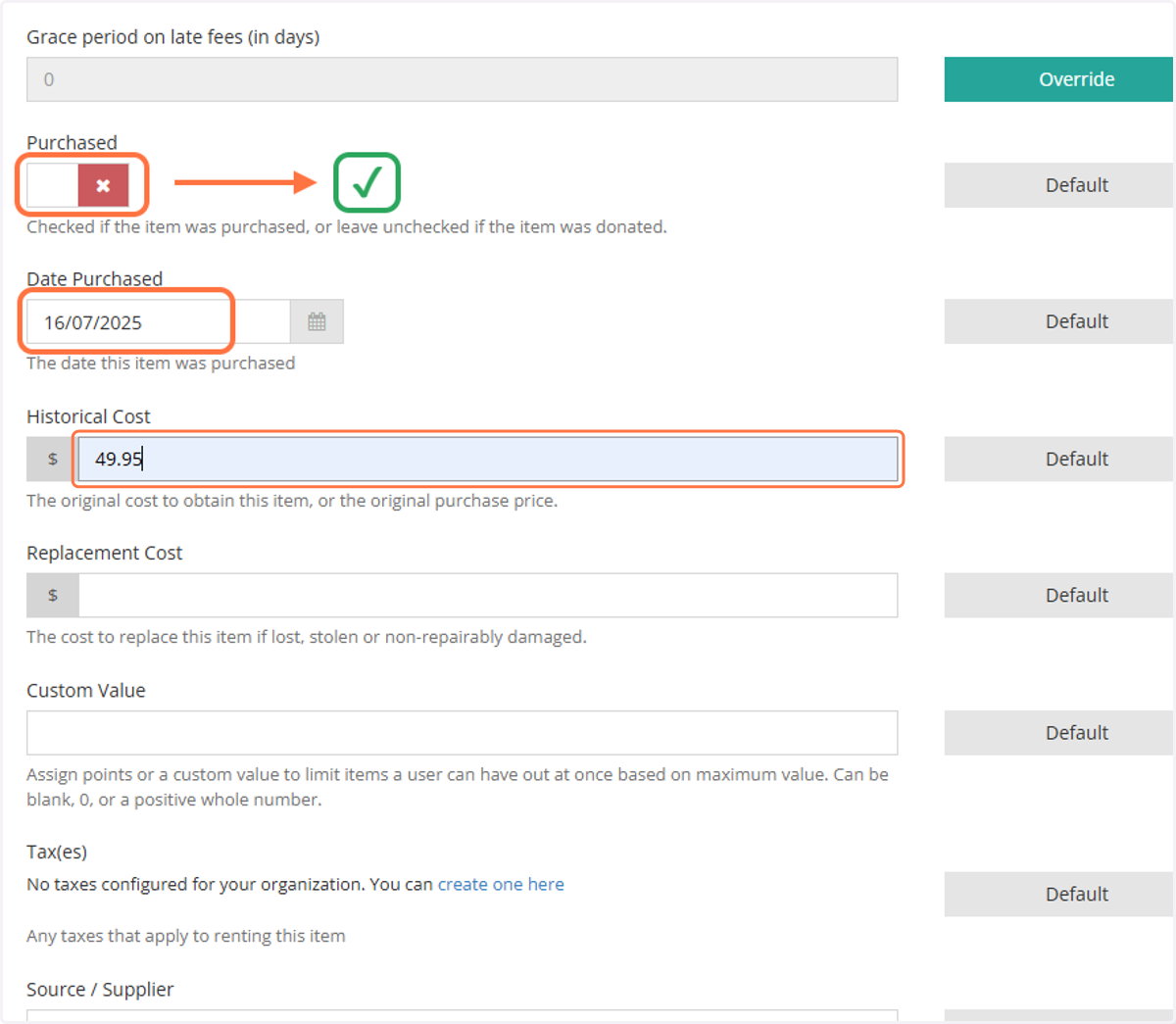Toggle the Purchased switch on
The height and width of the screenshot is (1024, 1176).
(78, 185)
